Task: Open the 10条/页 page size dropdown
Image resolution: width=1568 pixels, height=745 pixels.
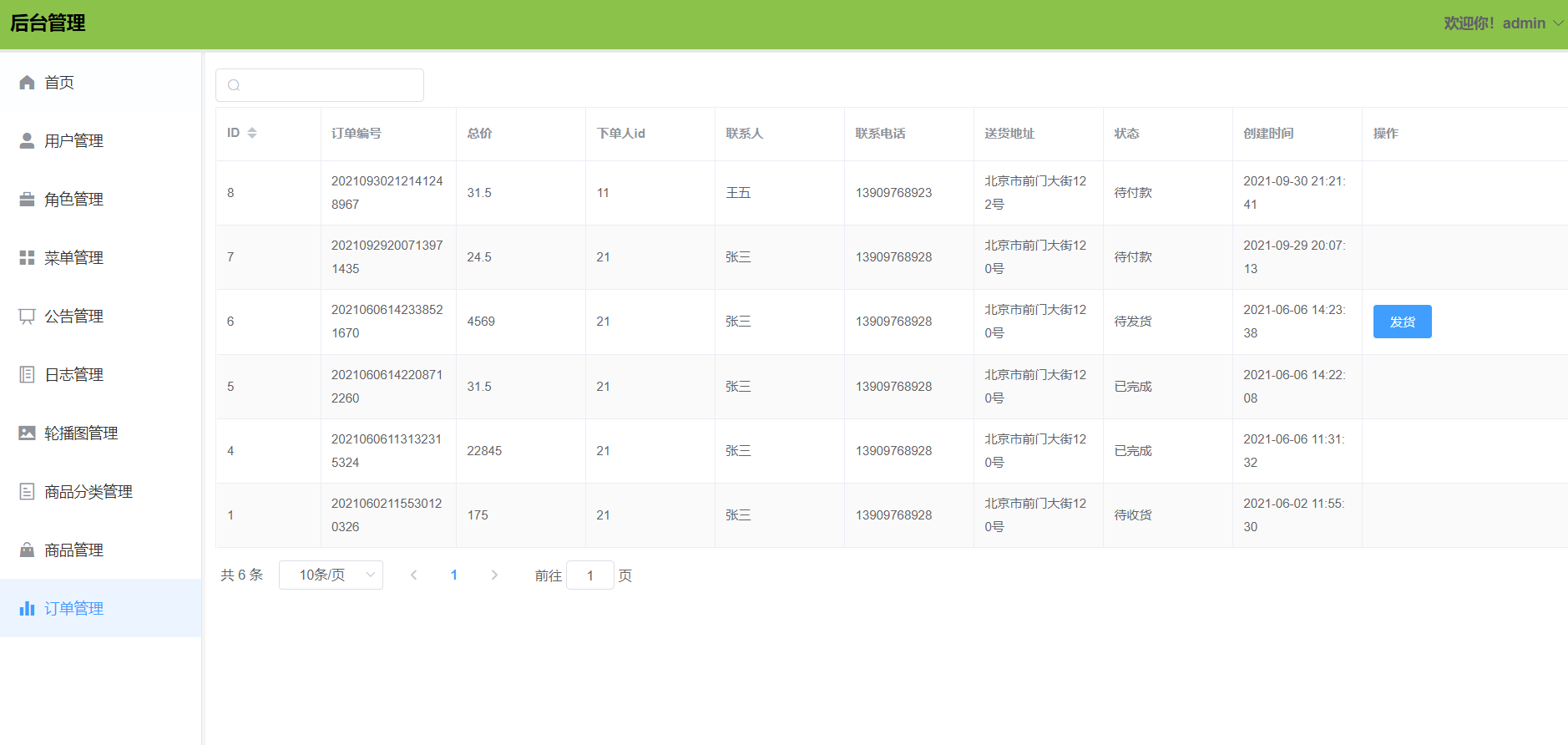Action: tap(331, 575)
